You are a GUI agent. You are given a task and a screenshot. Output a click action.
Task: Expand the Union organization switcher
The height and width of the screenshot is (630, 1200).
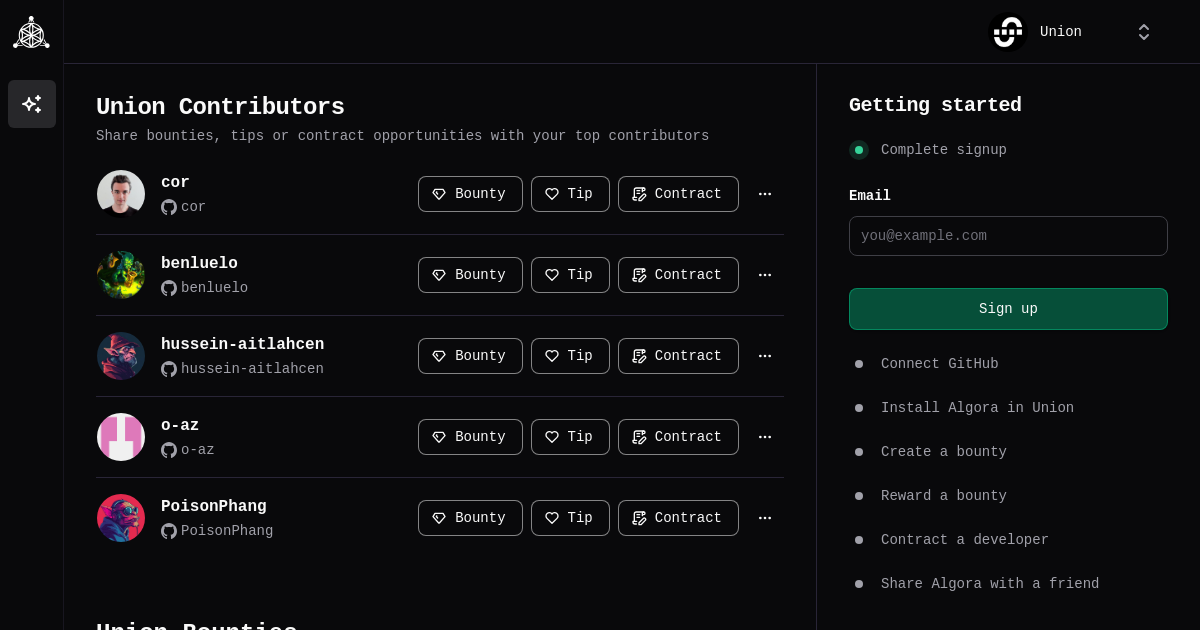tap(1144, 32)
